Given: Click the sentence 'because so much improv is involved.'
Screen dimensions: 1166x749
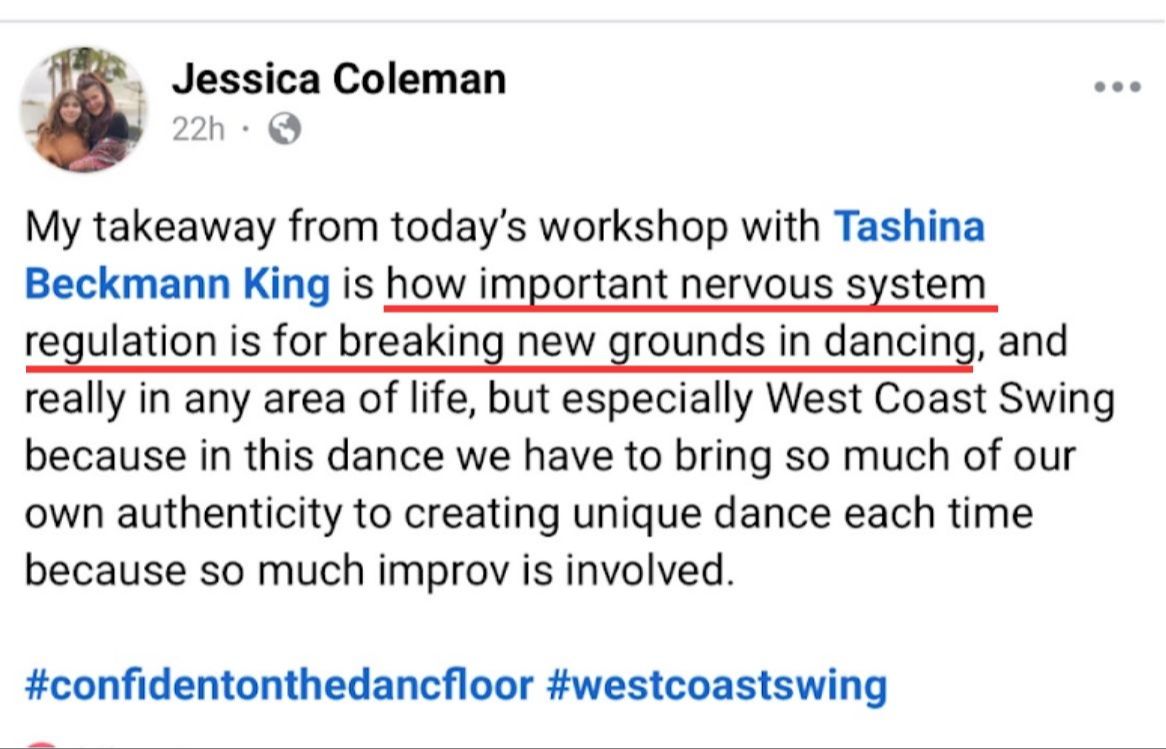Looking at the screenshot, I should click(380, 571).
